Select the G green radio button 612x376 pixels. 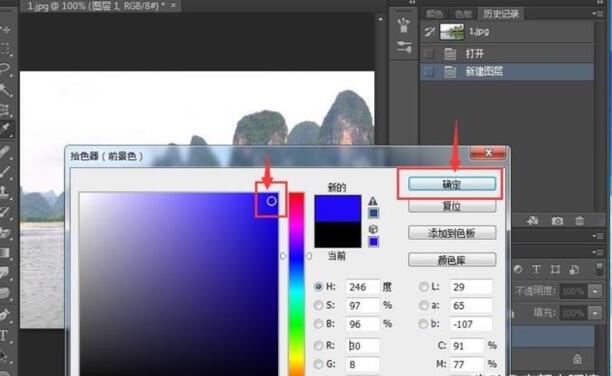point(318,364)
